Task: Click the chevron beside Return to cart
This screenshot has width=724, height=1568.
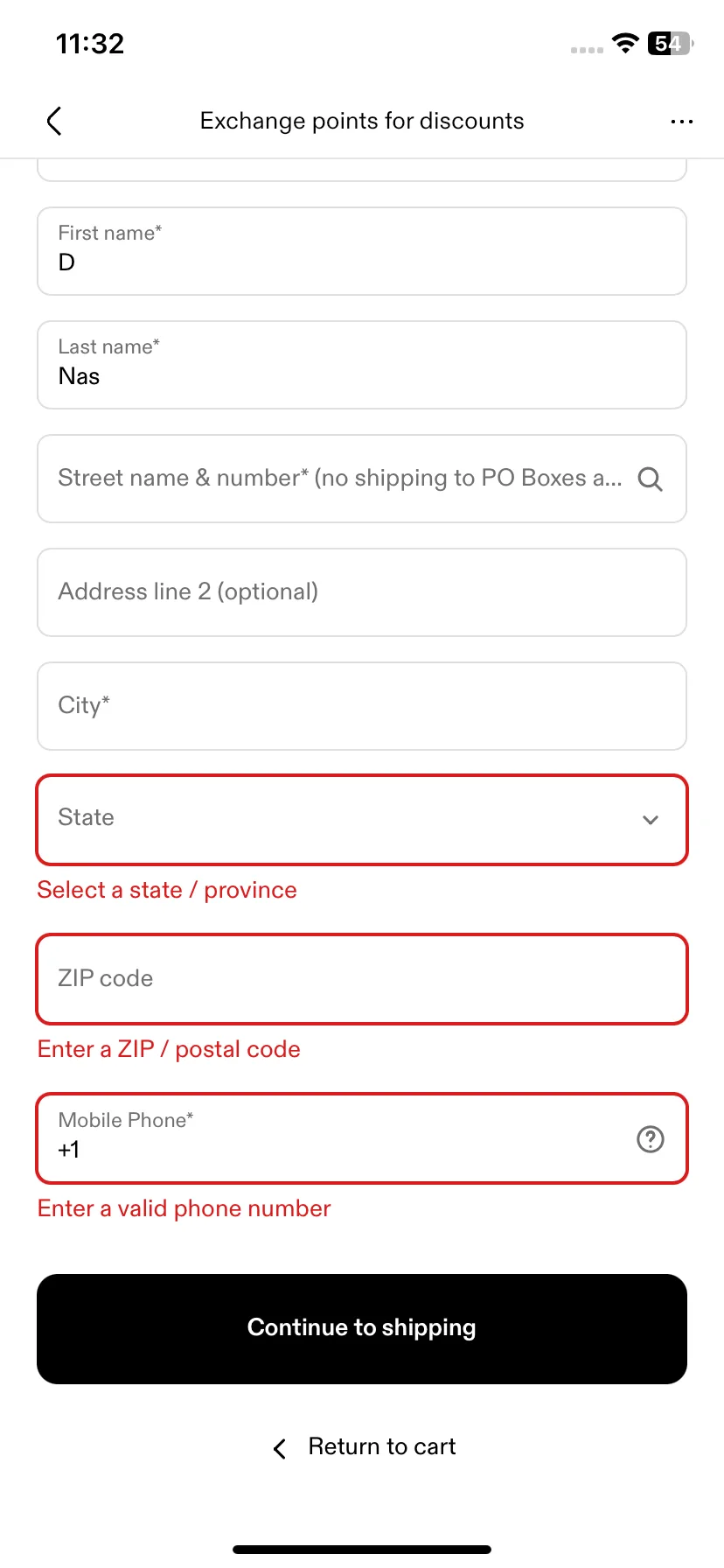Action: [x=280, y=1449]
